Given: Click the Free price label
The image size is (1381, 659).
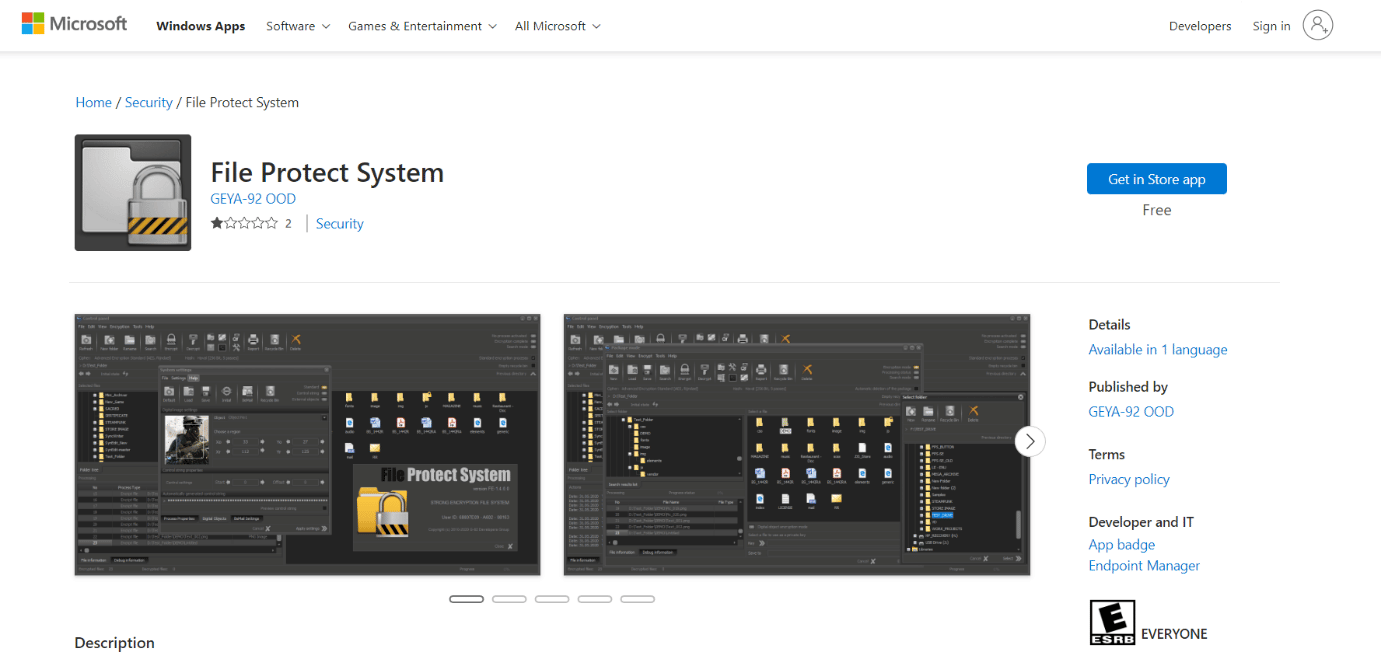Looking at the screenshot, I should click(1157, 210).
